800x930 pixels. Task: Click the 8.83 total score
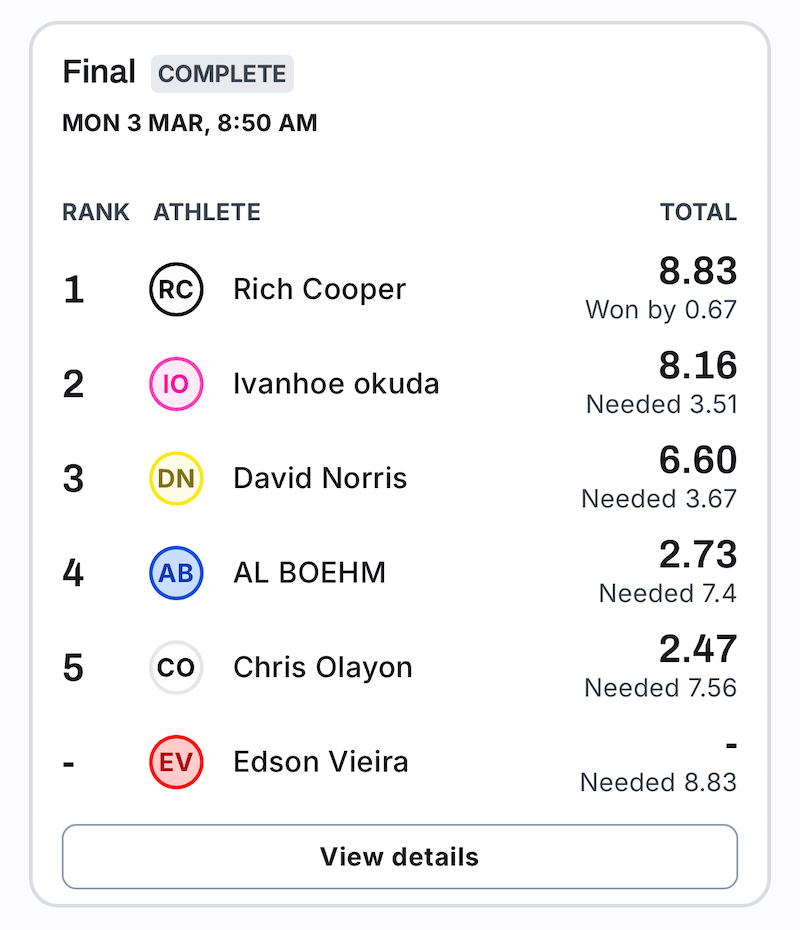[x=698, y=271]
